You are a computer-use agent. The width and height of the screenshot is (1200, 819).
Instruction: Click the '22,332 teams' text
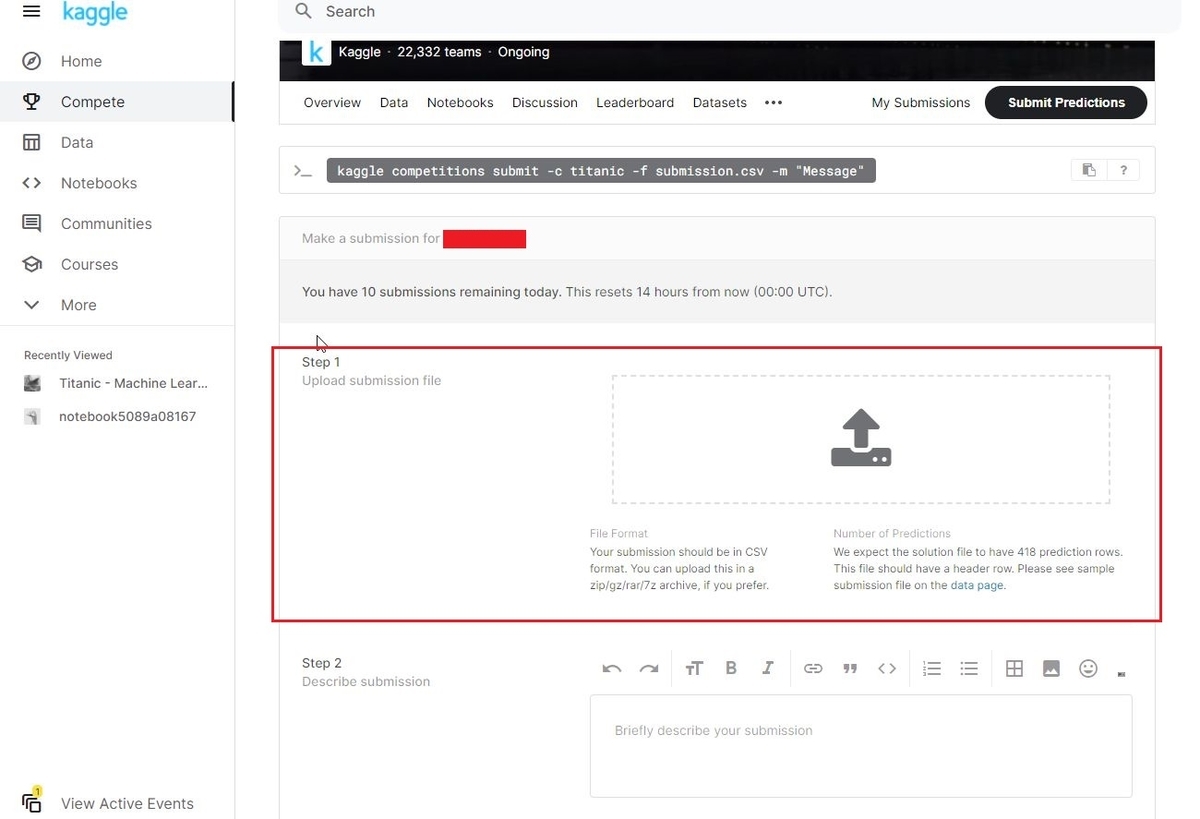439,52
